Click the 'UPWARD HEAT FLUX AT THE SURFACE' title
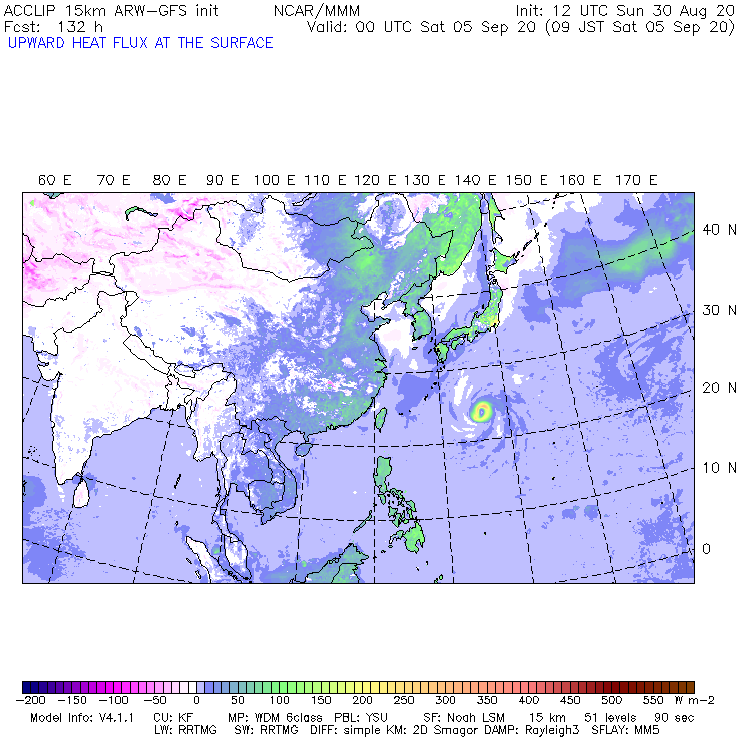This screenshot has width=740, height=740. pos(141,43)
